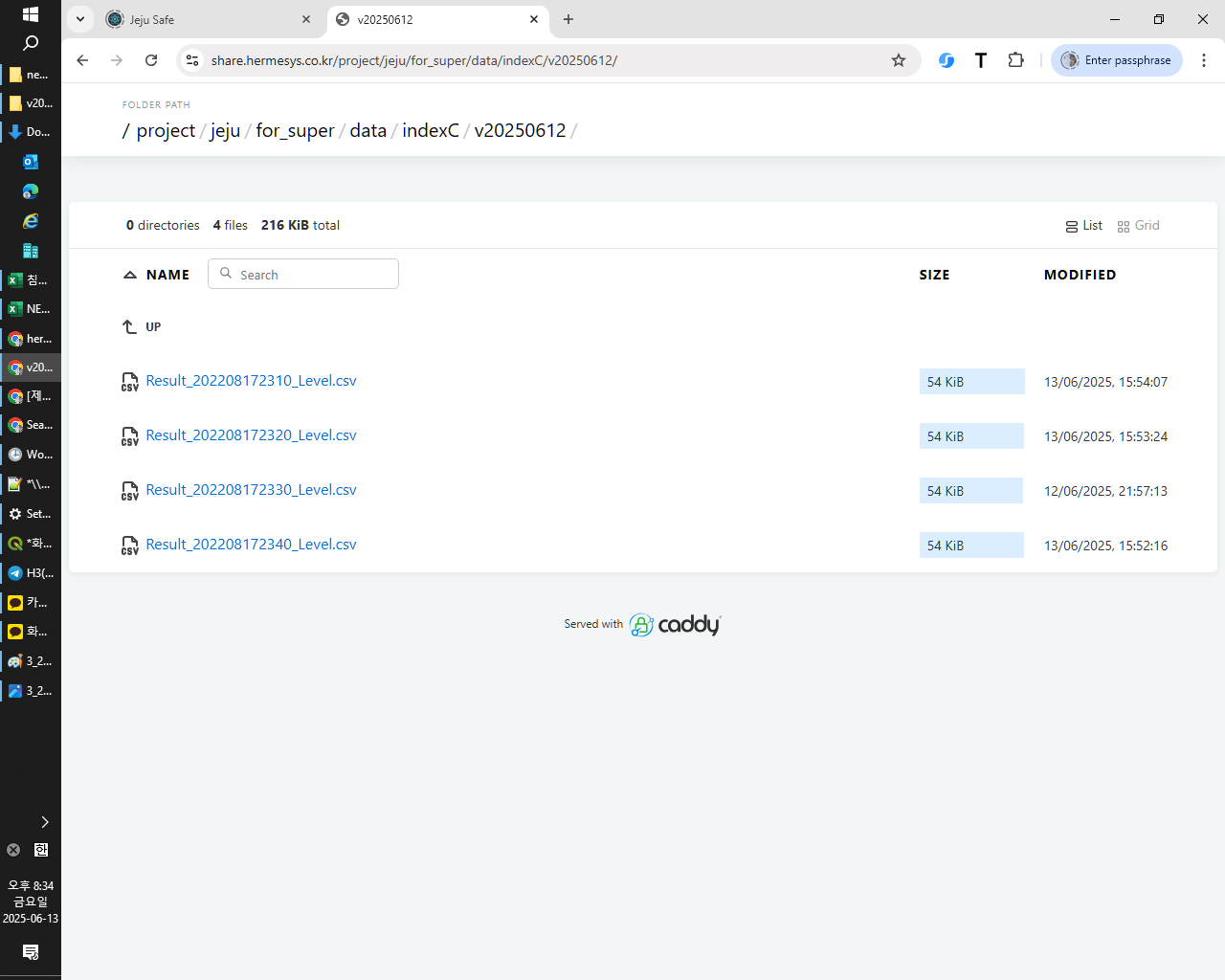Image resolution: width=1225 pixels, height=980 pixels.
Task: Click the site information icon in address bar
Action: tap(192, 60)
